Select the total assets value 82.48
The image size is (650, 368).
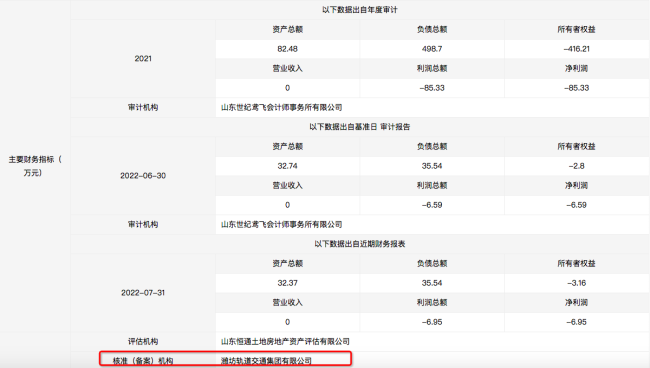point(287,49)
